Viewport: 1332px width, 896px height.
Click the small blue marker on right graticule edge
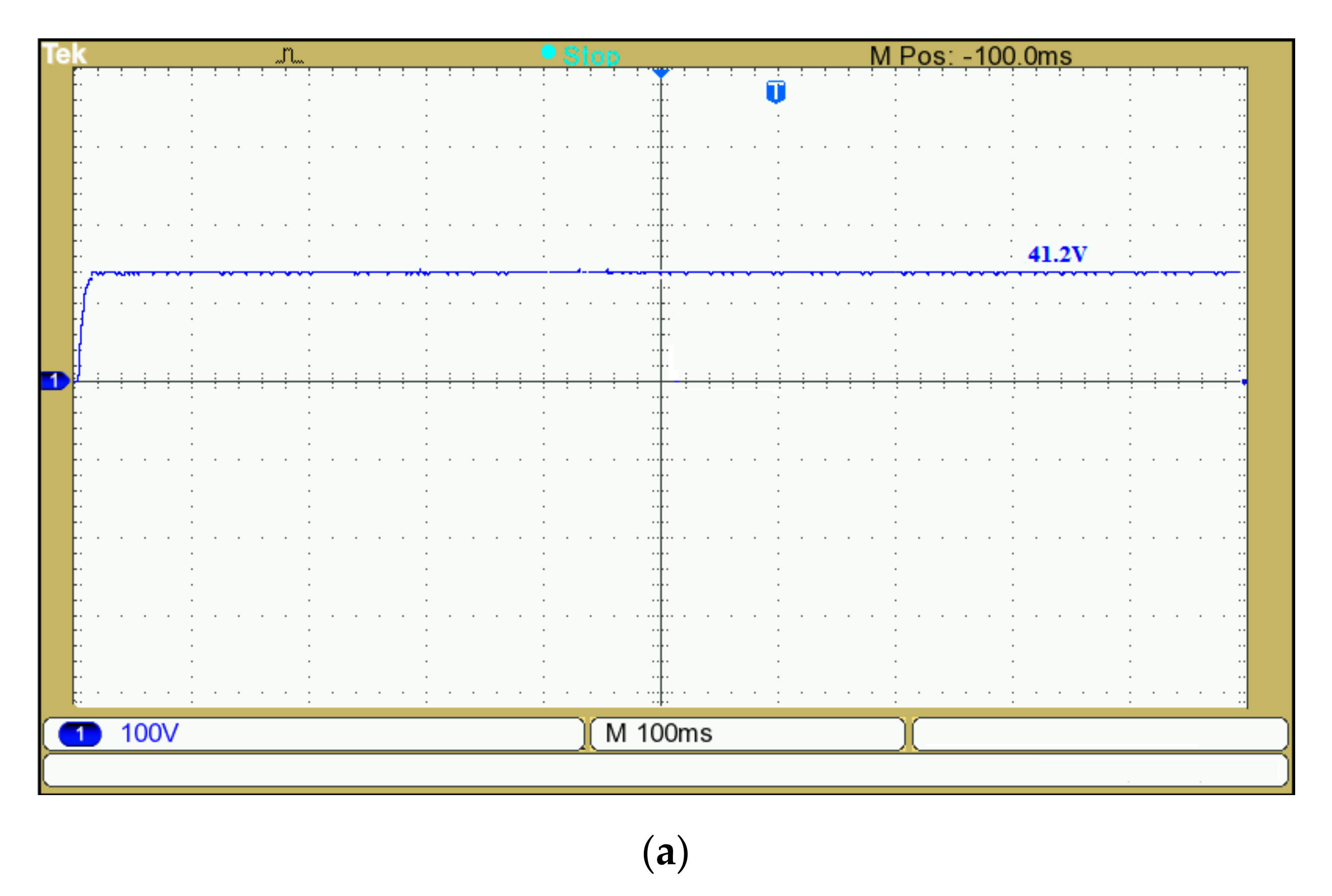tap(1244, 382)
